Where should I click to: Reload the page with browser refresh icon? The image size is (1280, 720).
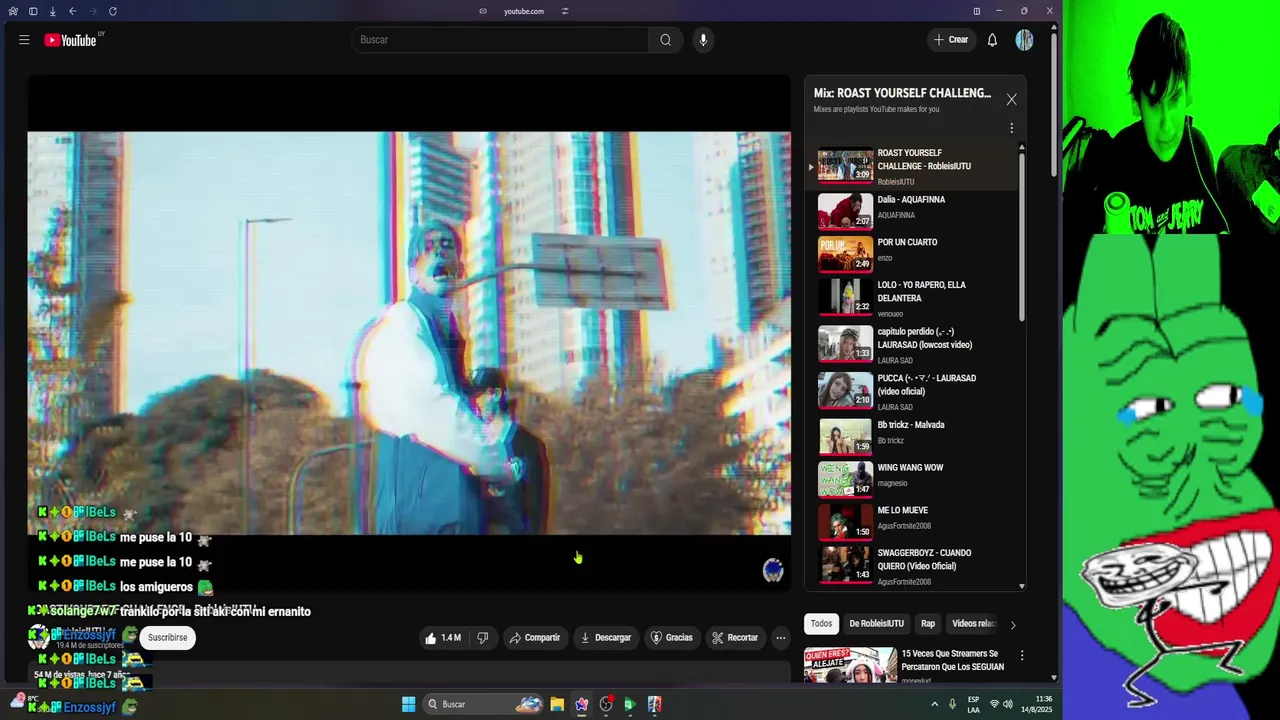(112, 11)
